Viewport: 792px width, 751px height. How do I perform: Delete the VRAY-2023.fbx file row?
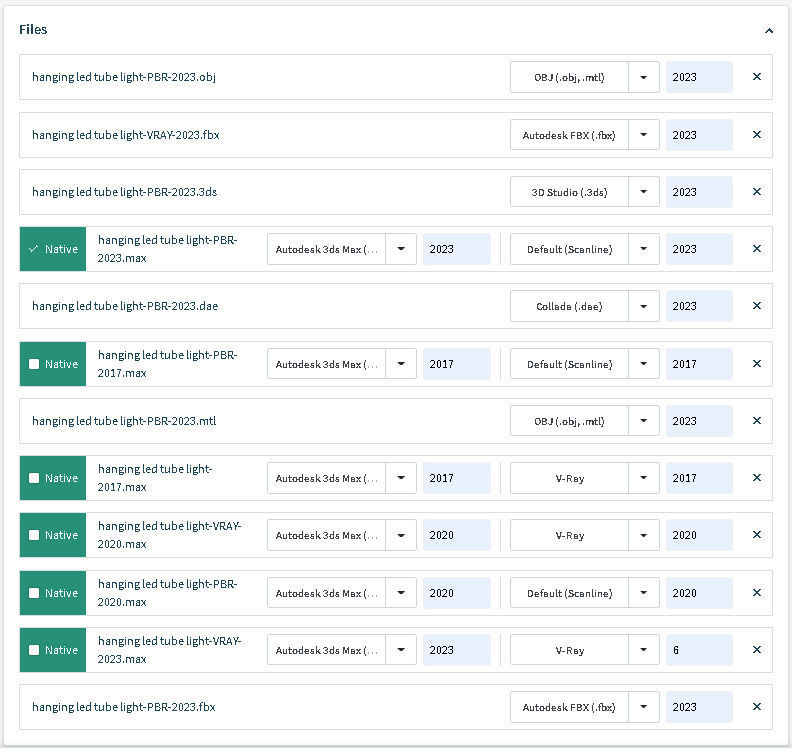[756, 135]
